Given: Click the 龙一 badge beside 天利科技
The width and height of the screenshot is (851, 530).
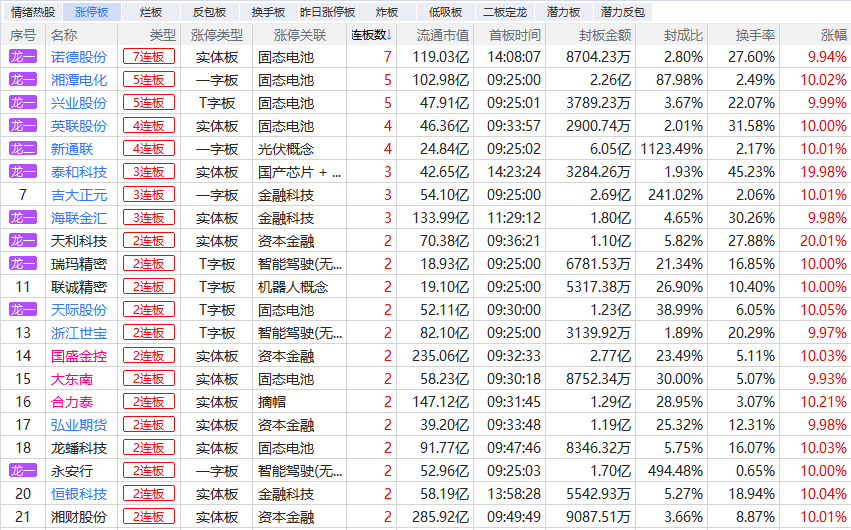Looking at the screenshot, I should pos(23,241).
